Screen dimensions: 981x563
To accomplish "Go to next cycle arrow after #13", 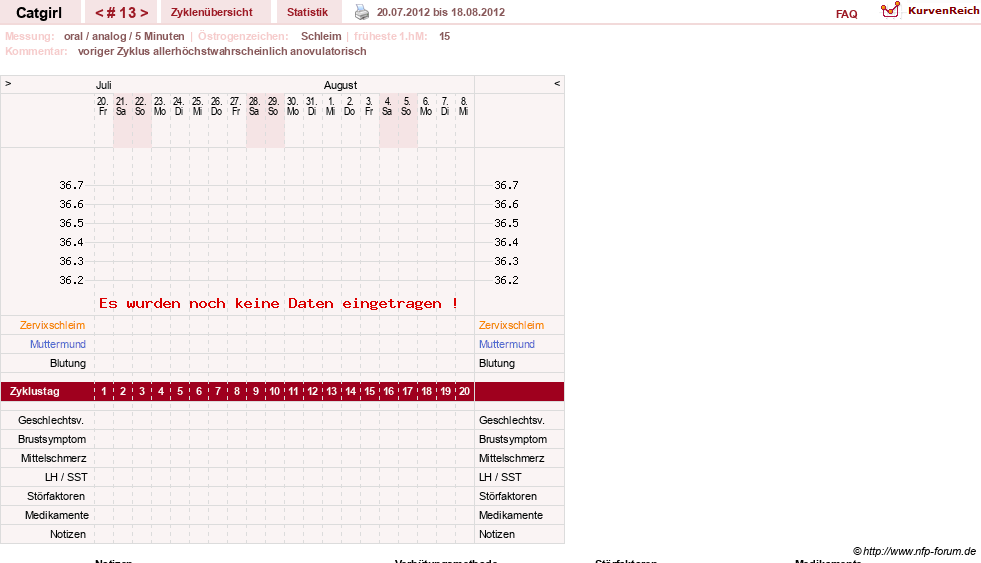I will [145, 13].
